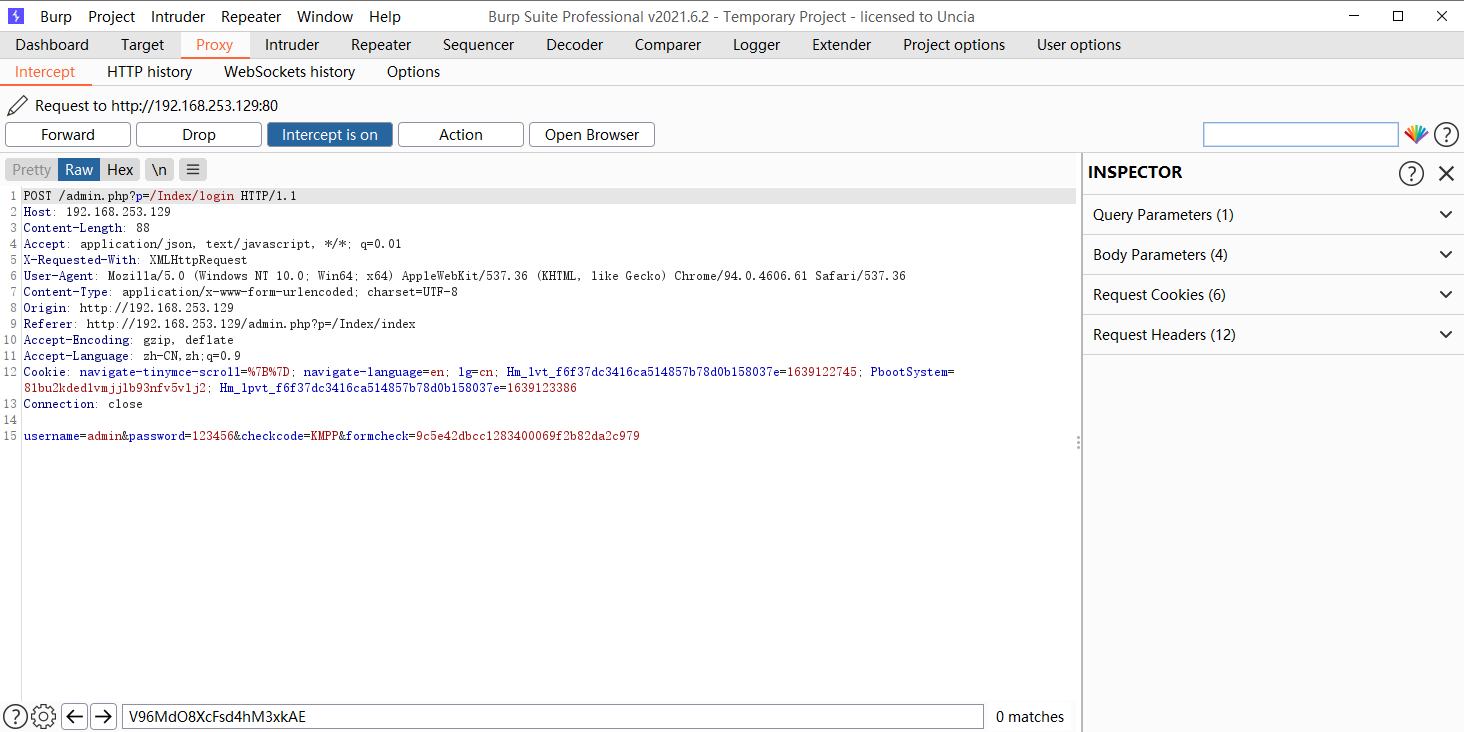Click the Forward button
The width and height of the screenshot is (1464, 732).
[x=67, y=134]
